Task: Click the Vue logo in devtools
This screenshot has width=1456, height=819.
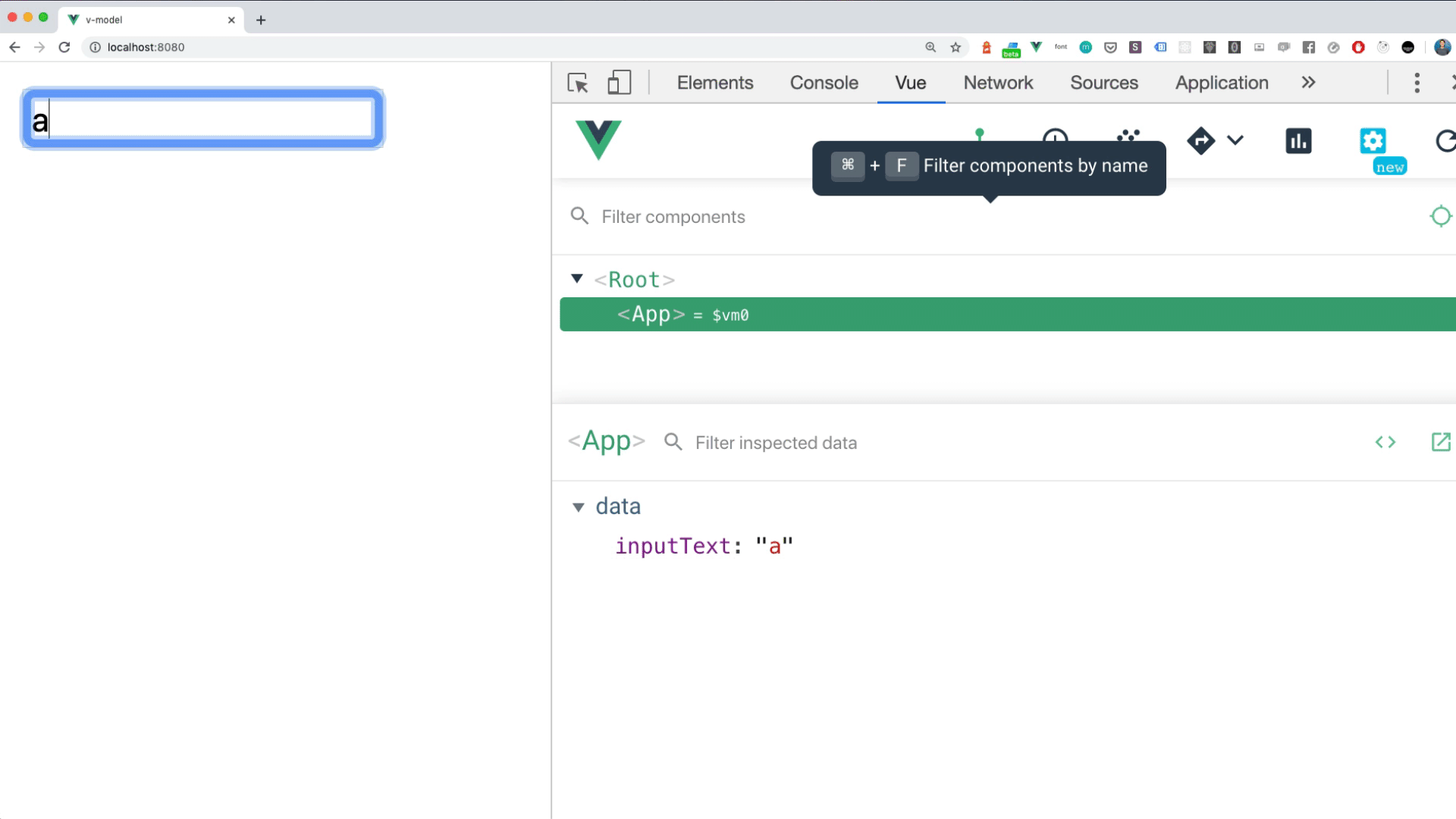Action: tap(598, 140)
